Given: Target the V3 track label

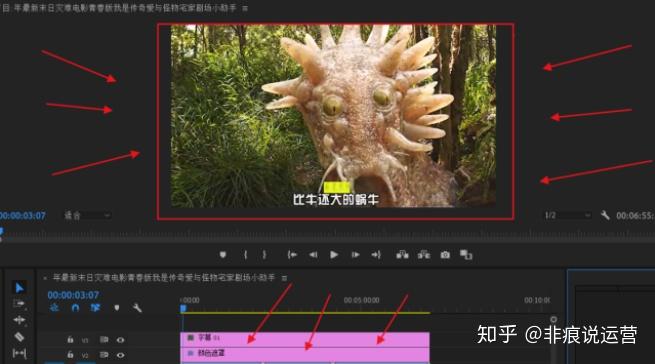Looking at the screenshot, I should pos(85,340).
